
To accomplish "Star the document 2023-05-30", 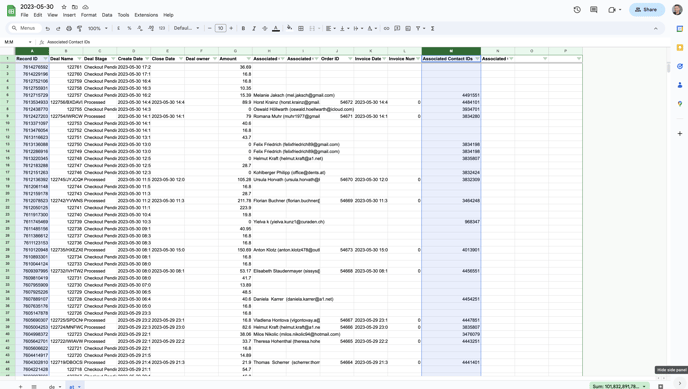I will coord(64,7).
